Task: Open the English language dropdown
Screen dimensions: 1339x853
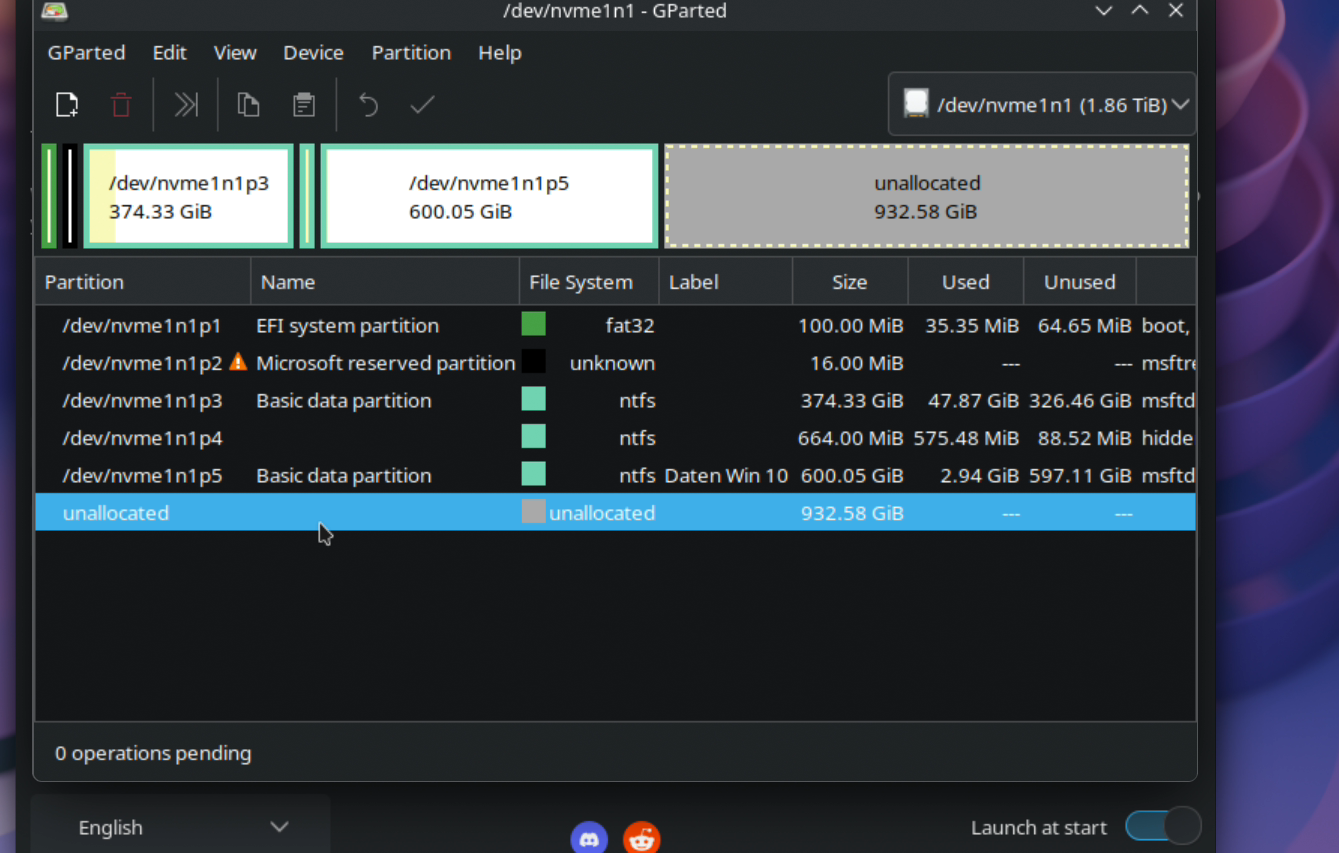Action: [x=181, y=828]
